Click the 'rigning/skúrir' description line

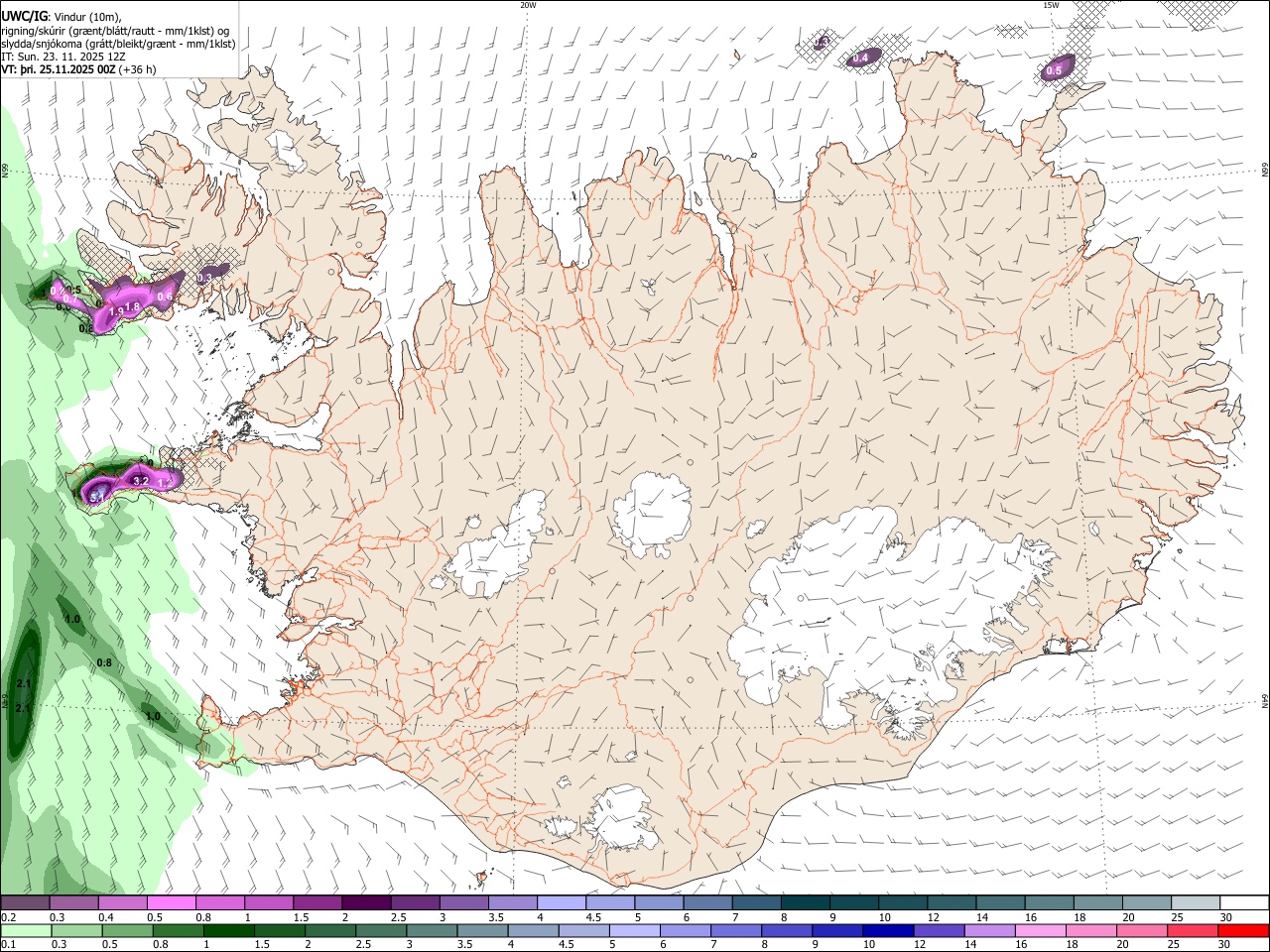click(115, 31)
